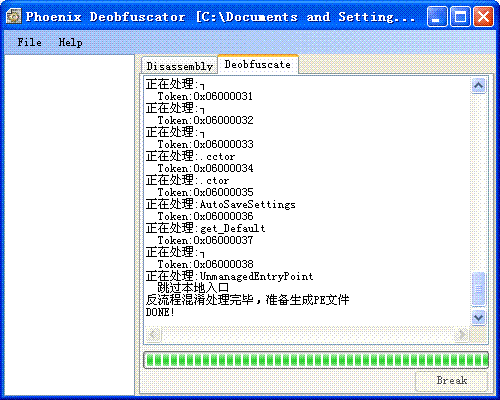Click the AutoSaveSettings log entry
The height and width of the screenshot is (400, 500).
221,204
